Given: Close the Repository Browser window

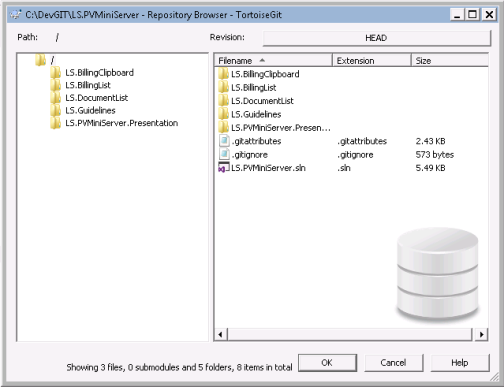Looking at the screenshot, I should (489, 15).
